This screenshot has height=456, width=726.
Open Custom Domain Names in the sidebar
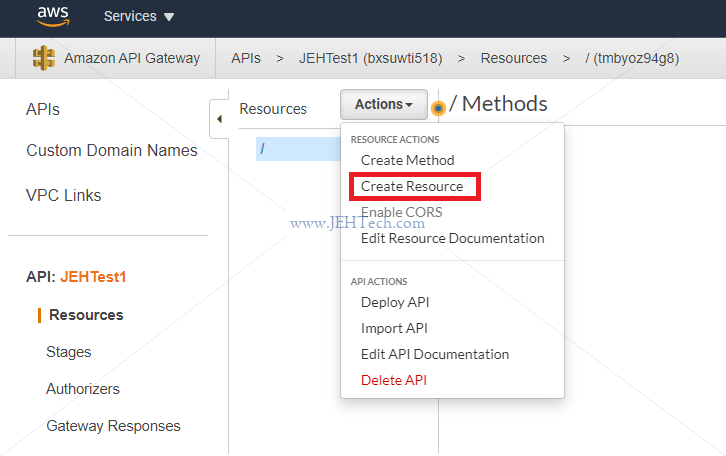(112, 150)
